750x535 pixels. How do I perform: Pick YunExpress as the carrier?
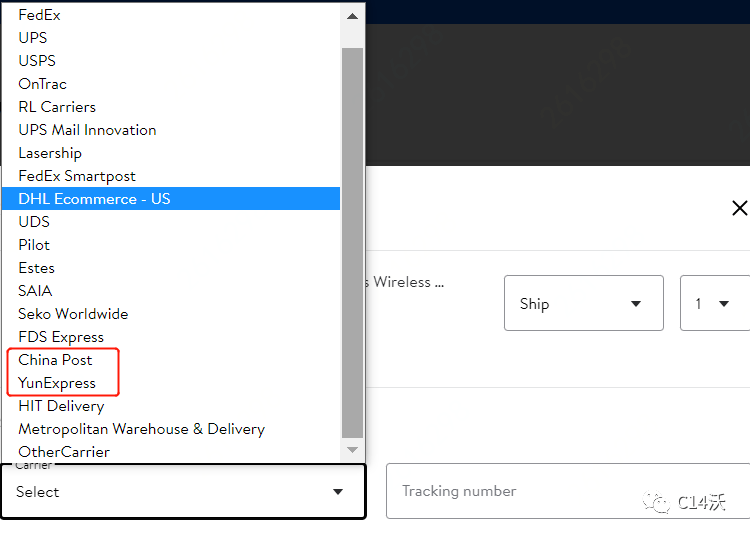click(x=57, y=383)
